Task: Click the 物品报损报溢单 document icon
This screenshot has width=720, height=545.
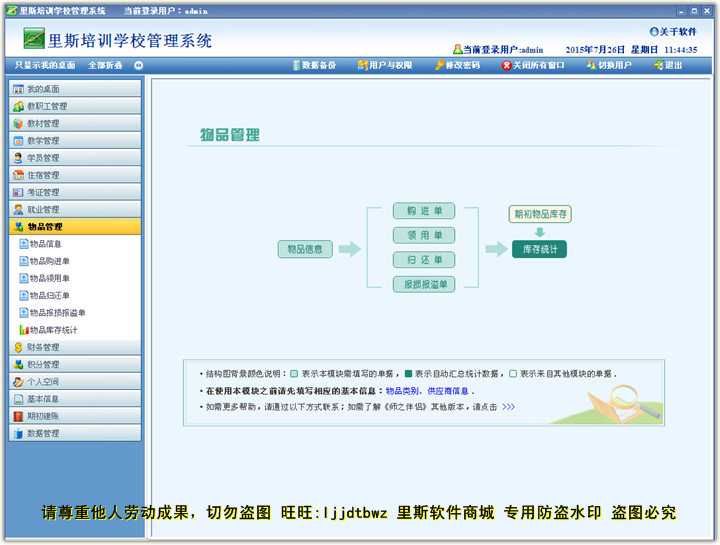Action: [23, 313]
